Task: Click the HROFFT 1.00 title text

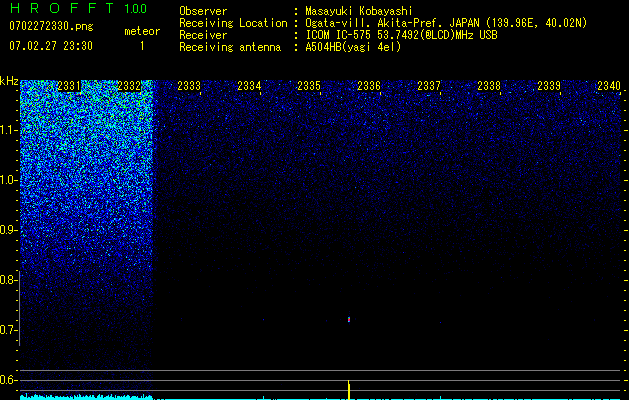Action: 78,8
